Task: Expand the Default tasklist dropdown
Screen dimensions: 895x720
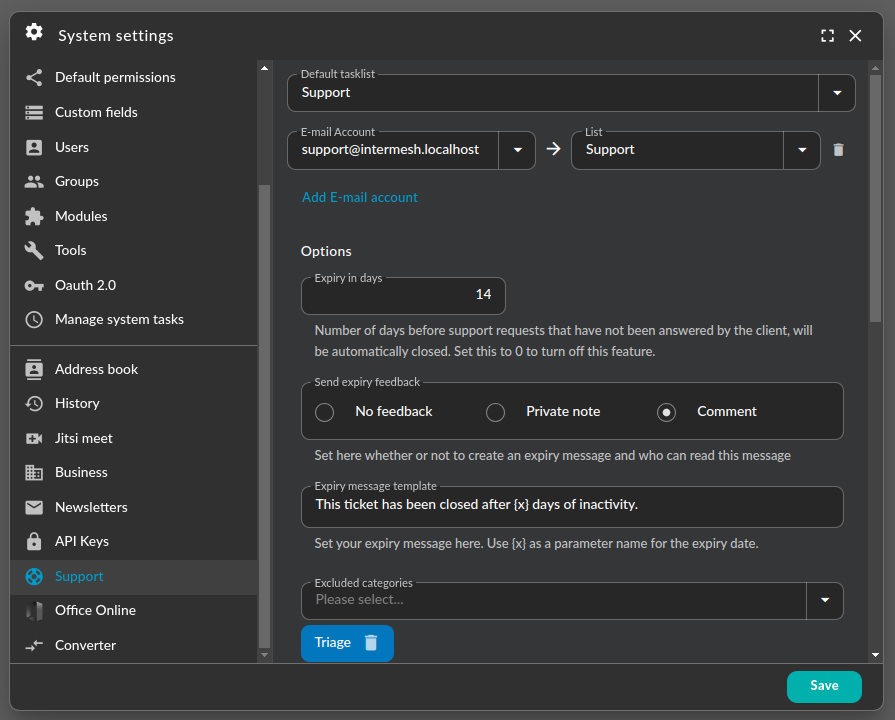Action: coord(837,93)
